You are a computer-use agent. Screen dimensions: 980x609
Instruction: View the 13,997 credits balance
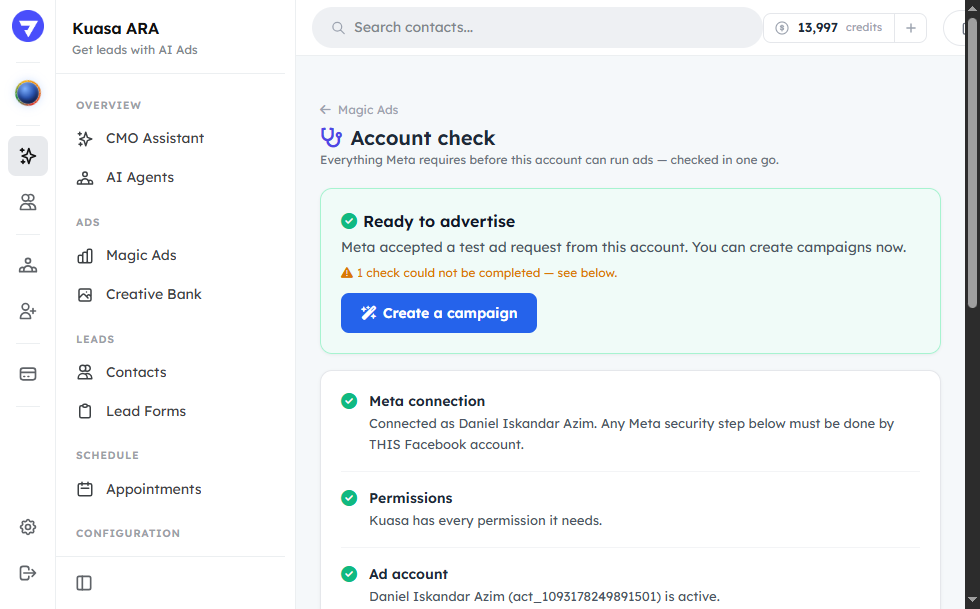pyautogui.click(x=829, y=28)
